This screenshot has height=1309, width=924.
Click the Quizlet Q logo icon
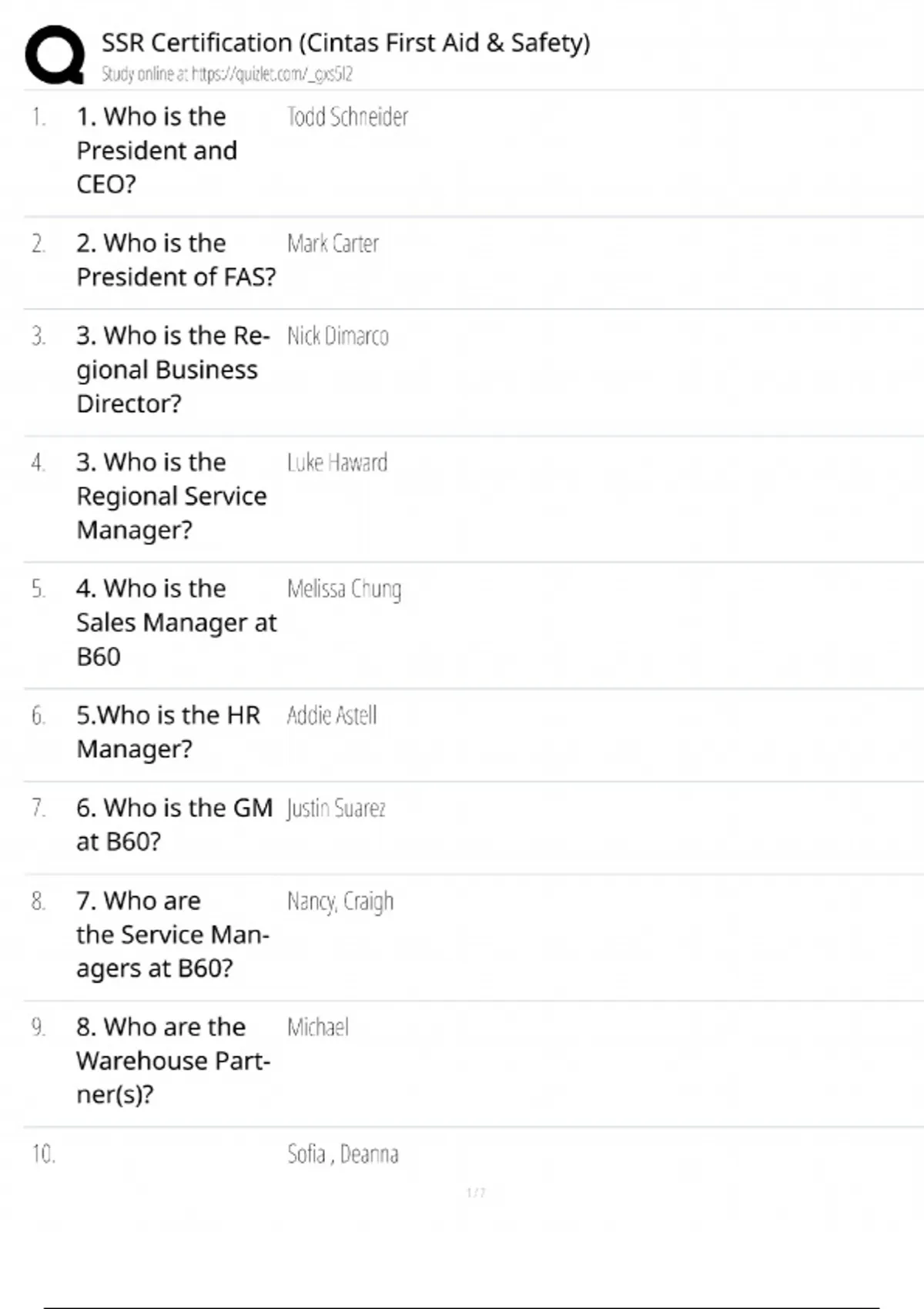(x=55, y=55)
